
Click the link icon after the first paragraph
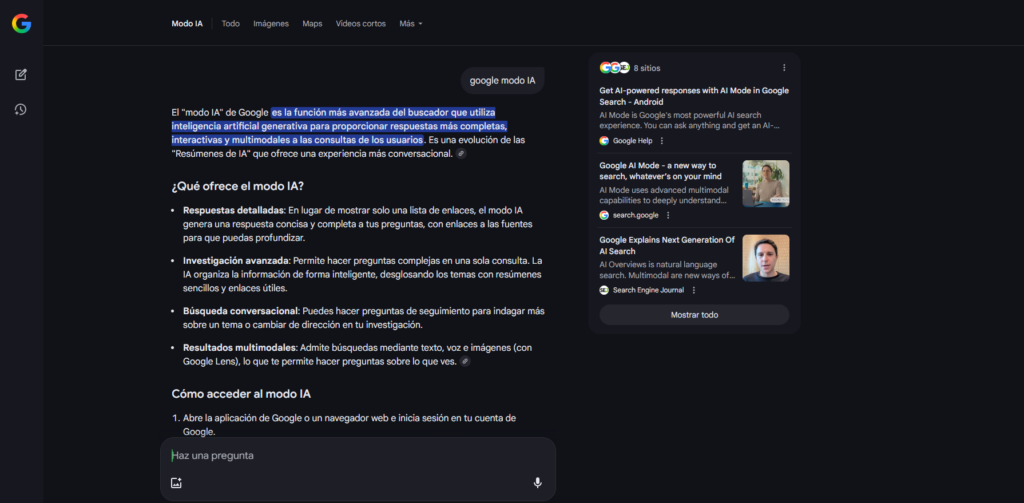click(461, 154)
